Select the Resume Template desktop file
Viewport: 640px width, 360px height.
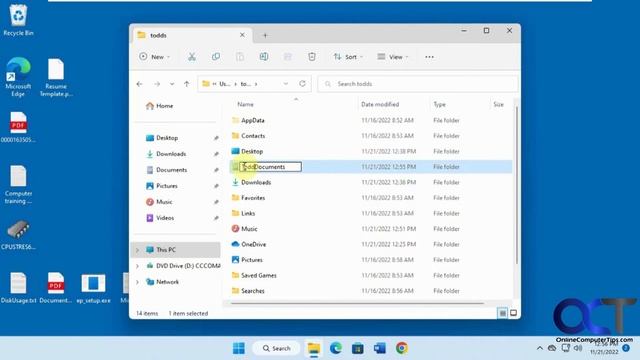pyautogui.click(x=56, y=78)
